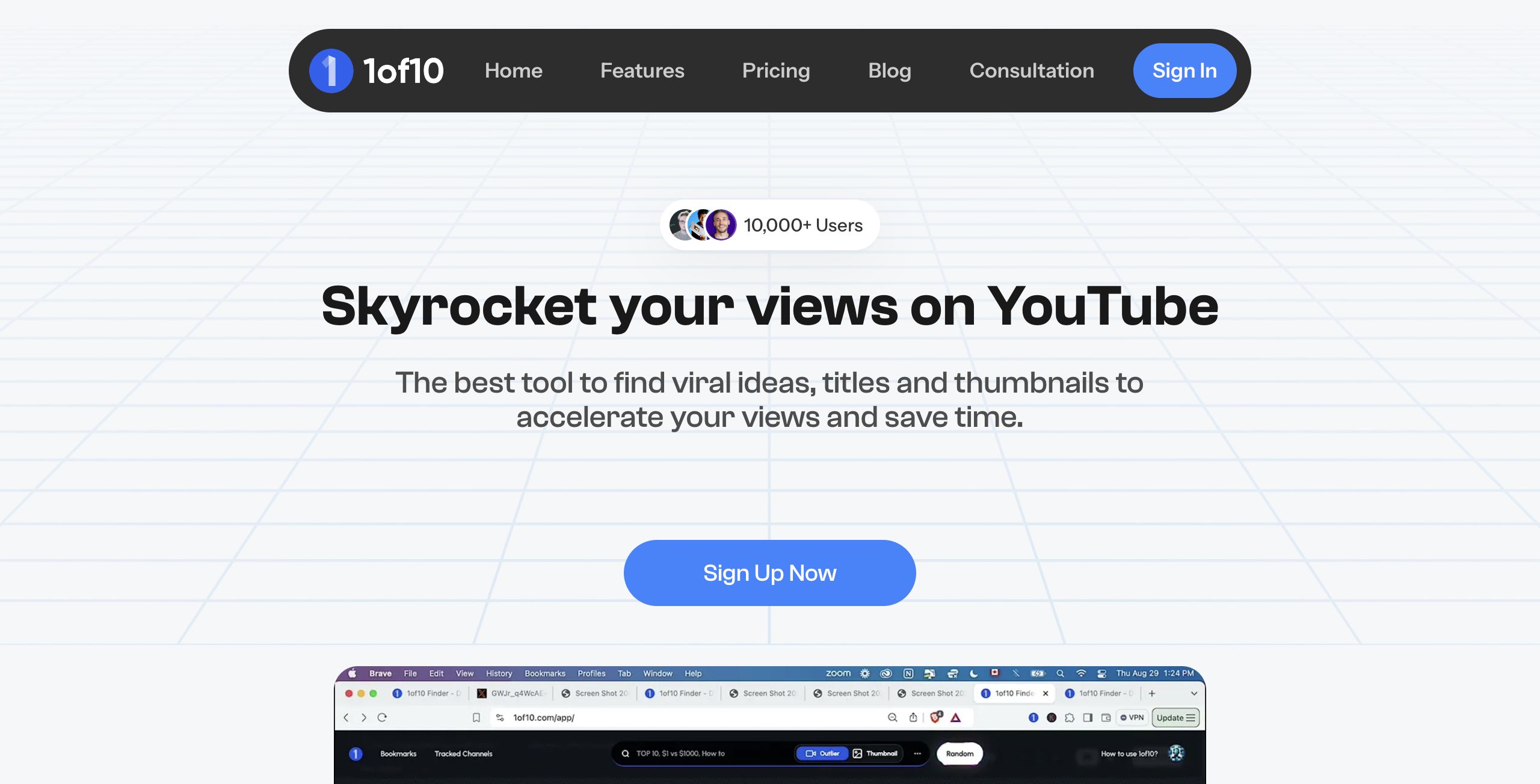Open a new tab with plus button

[1152, 693]
